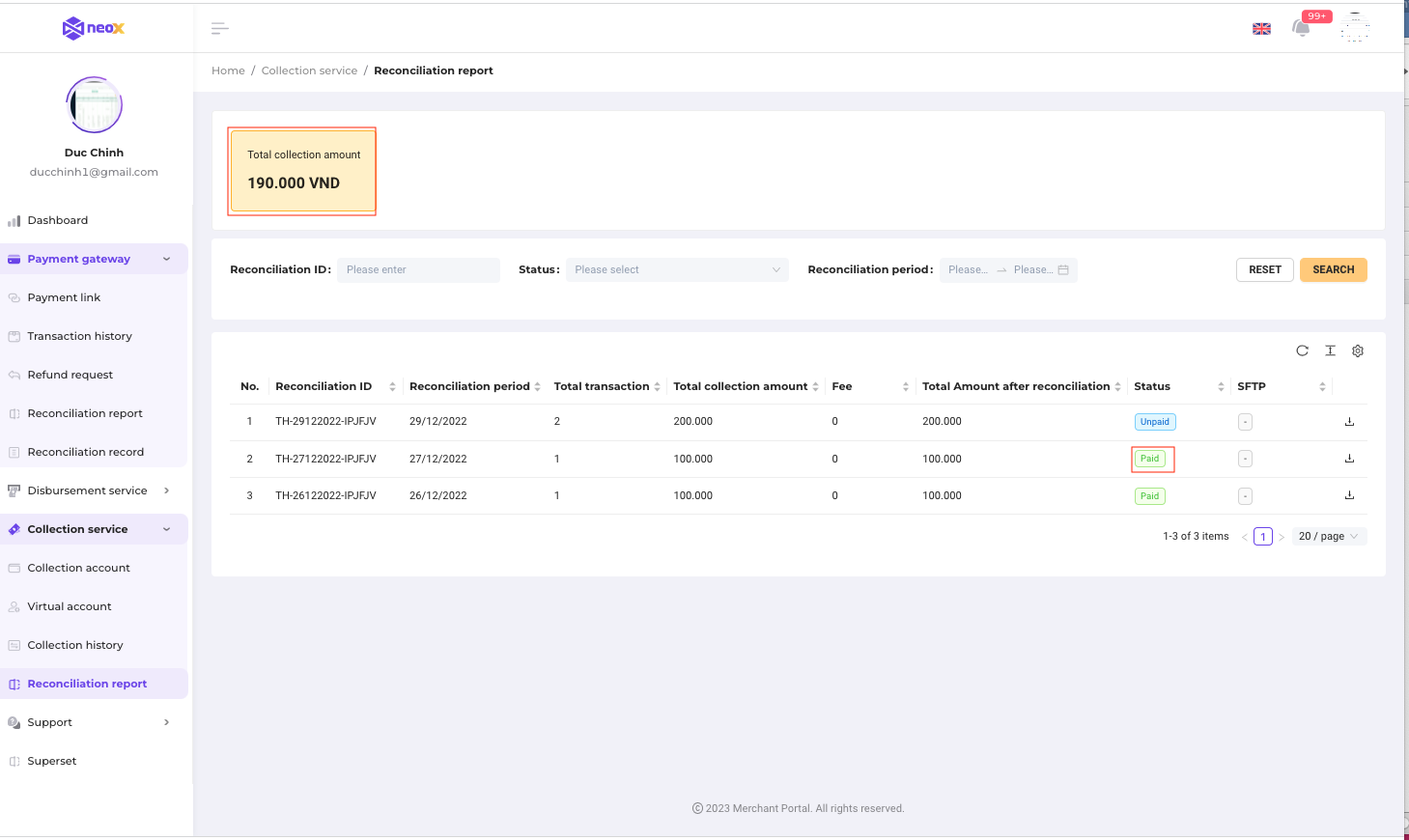
Task: Click the notification bell icon
Action: [x=1301, y=28]
